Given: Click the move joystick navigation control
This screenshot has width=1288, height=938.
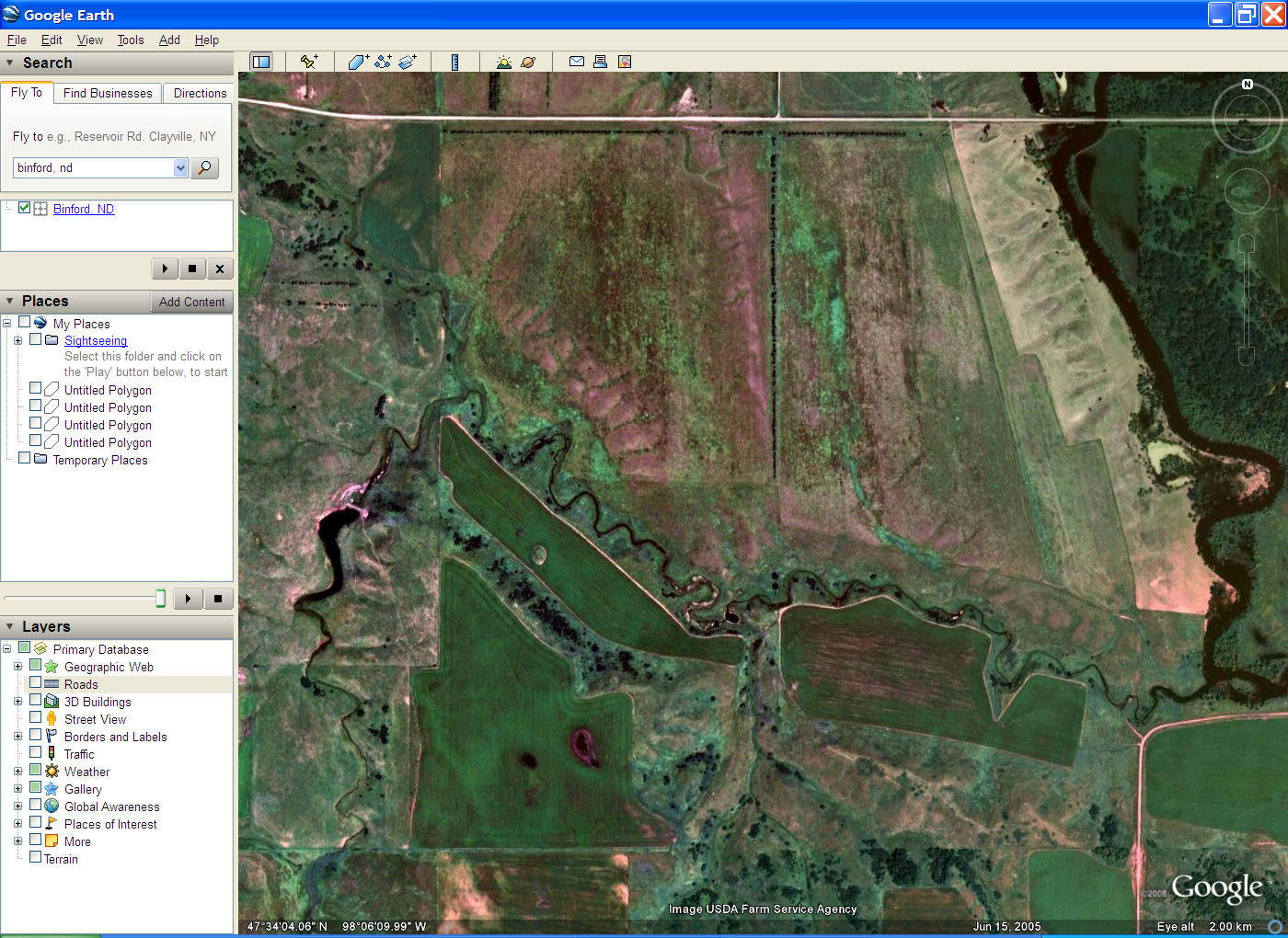Looking at the screenshot, I should (1248, 191).
